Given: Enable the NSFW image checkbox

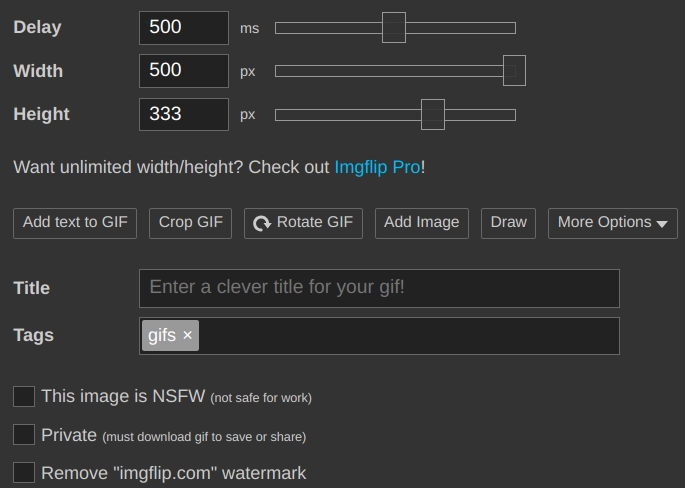Looking at the screenshot, I should pyautogui.click(x=24, y=397).
